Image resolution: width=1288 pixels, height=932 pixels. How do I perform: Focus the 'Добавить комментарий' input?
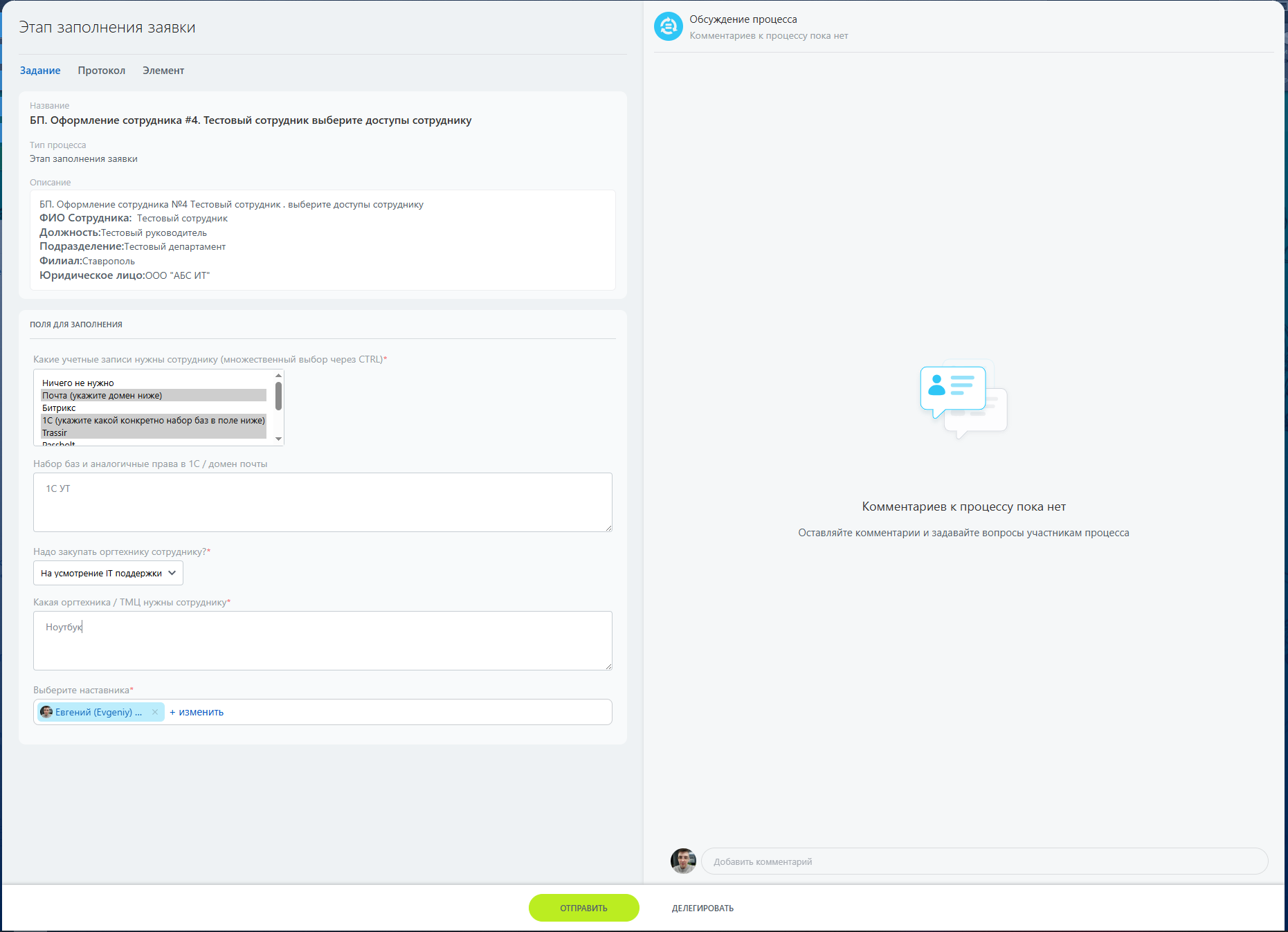point(984,861)
